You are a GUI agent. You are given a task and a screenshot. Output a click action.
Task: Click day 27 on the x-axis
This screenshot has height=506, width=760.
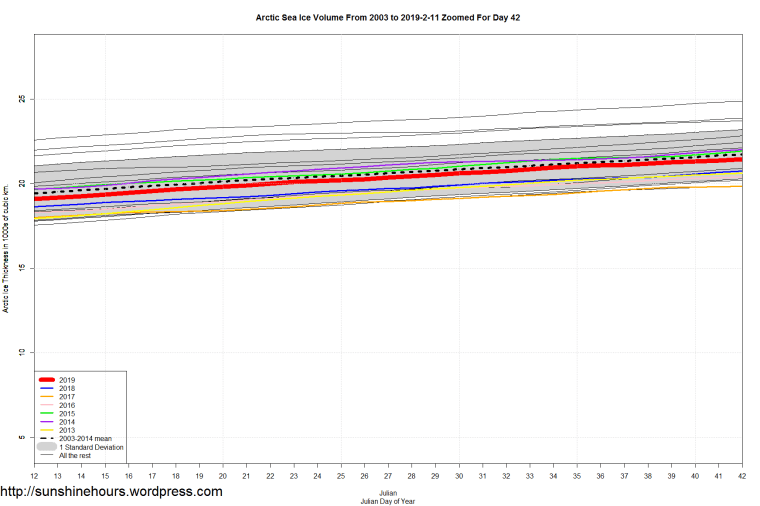click(x=388, y=477)
